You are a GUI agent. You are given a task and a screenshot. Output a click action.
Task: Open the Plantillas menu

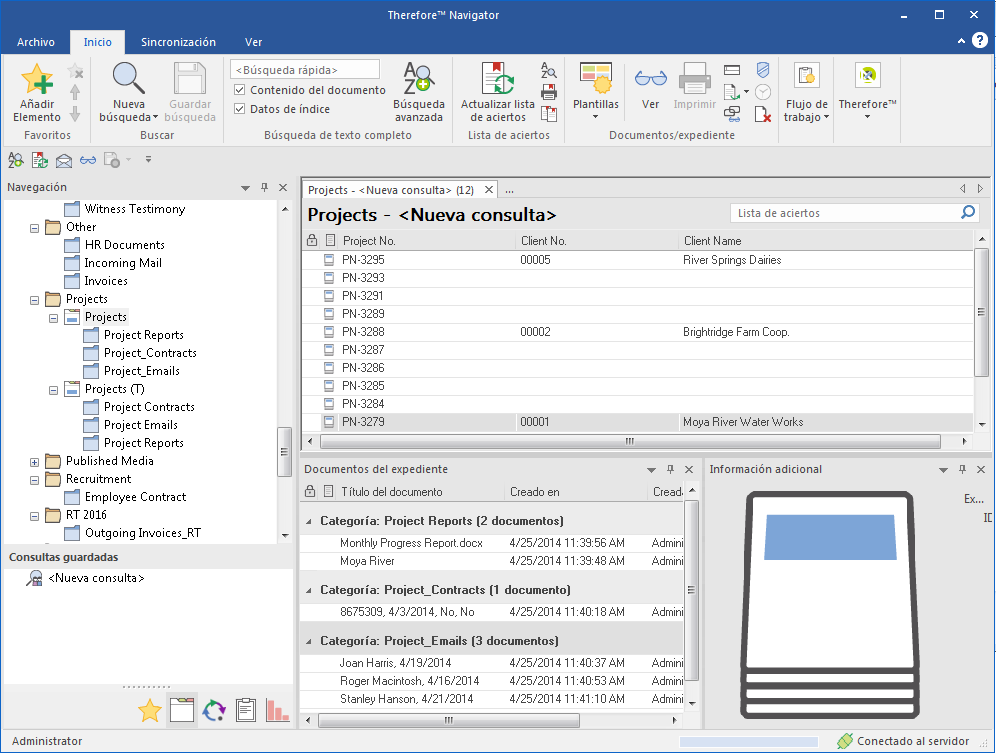[595, 92]
